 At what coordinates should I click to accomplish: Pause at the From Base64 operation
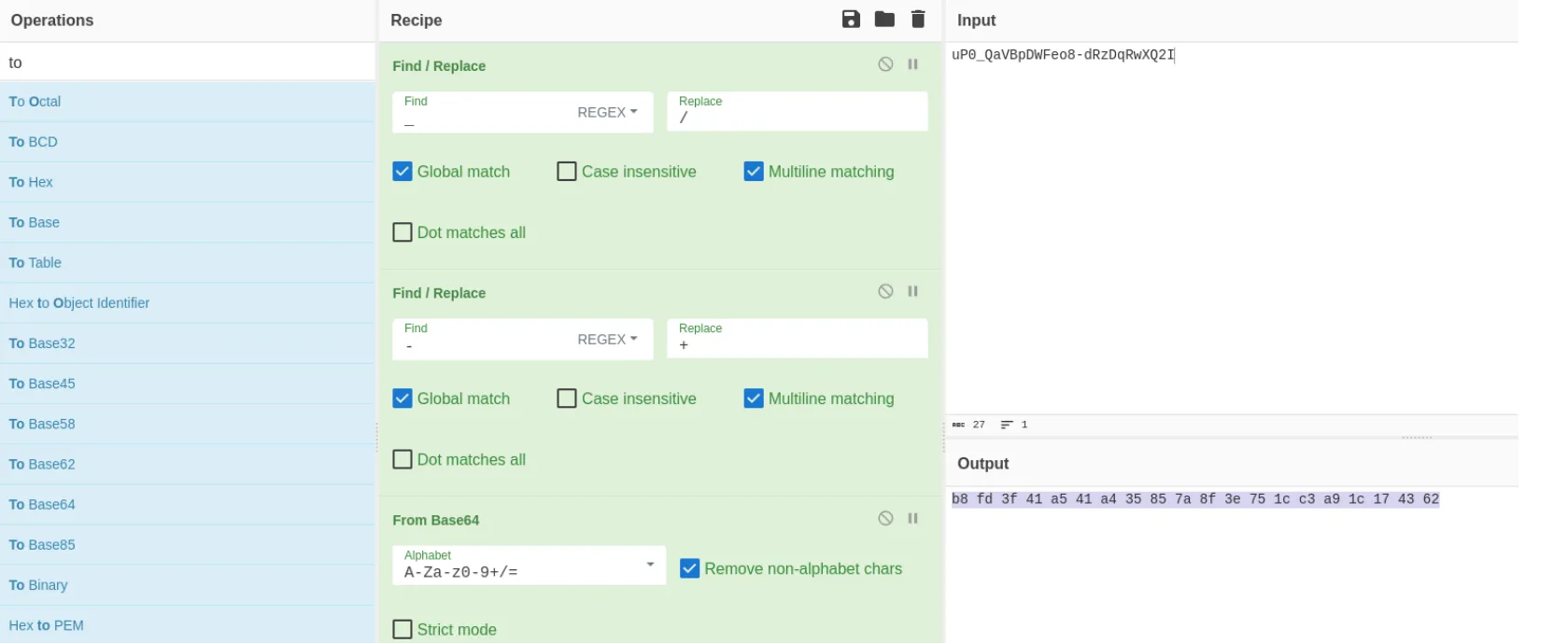tap(912, 518)
